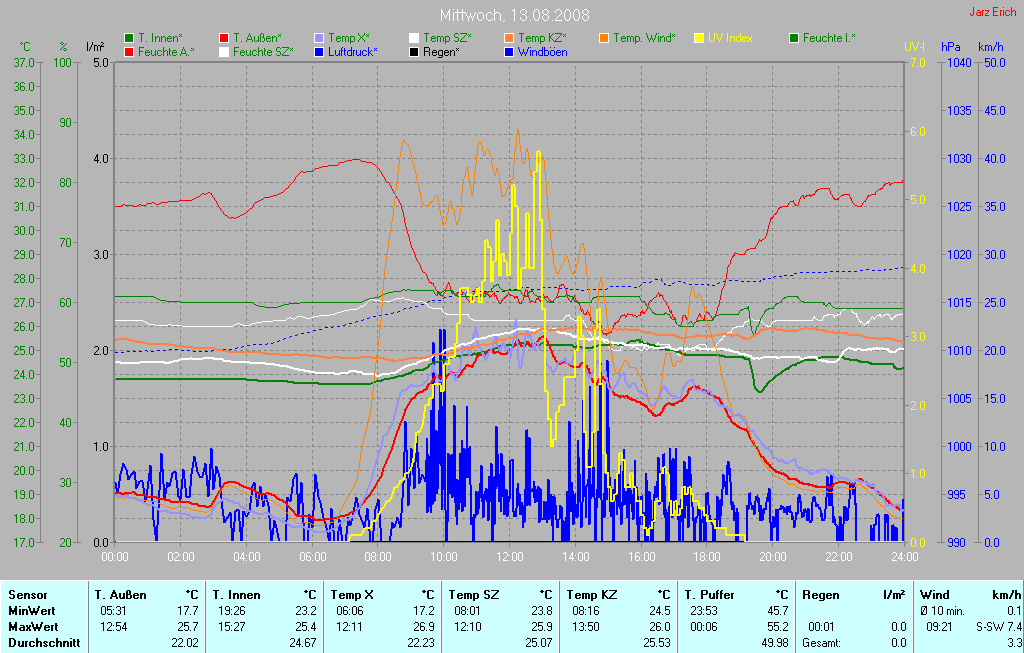
Task: Click the T. Außen* legend label
Action: coord(257,39)
